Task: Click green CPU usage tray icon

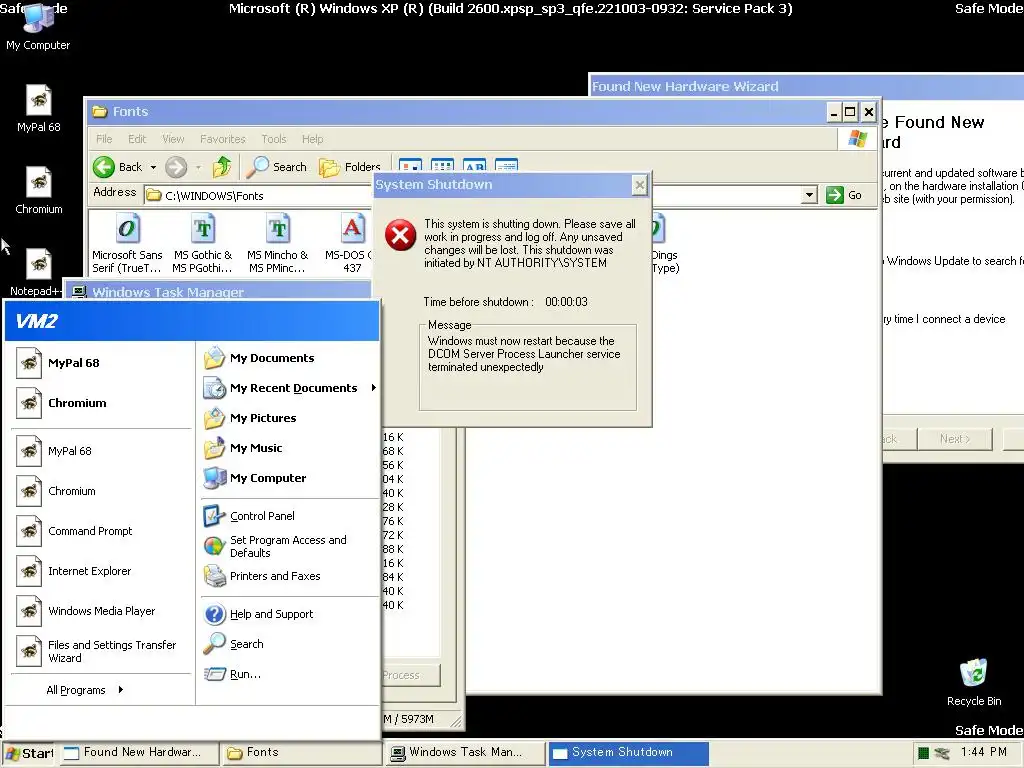Action: pos(923,754)
